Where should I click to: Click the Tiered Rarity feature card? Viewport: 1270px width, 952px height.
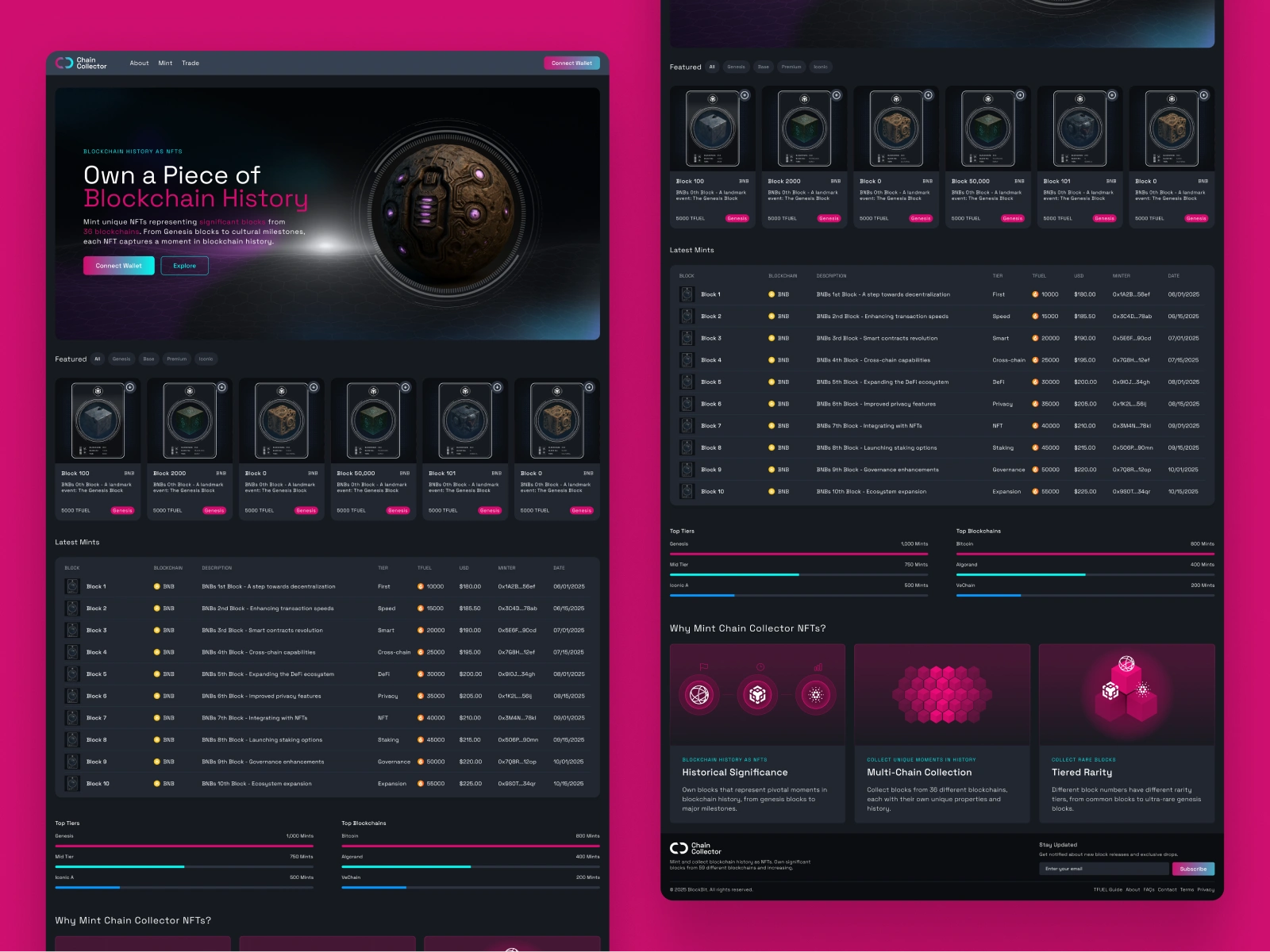1126,734
